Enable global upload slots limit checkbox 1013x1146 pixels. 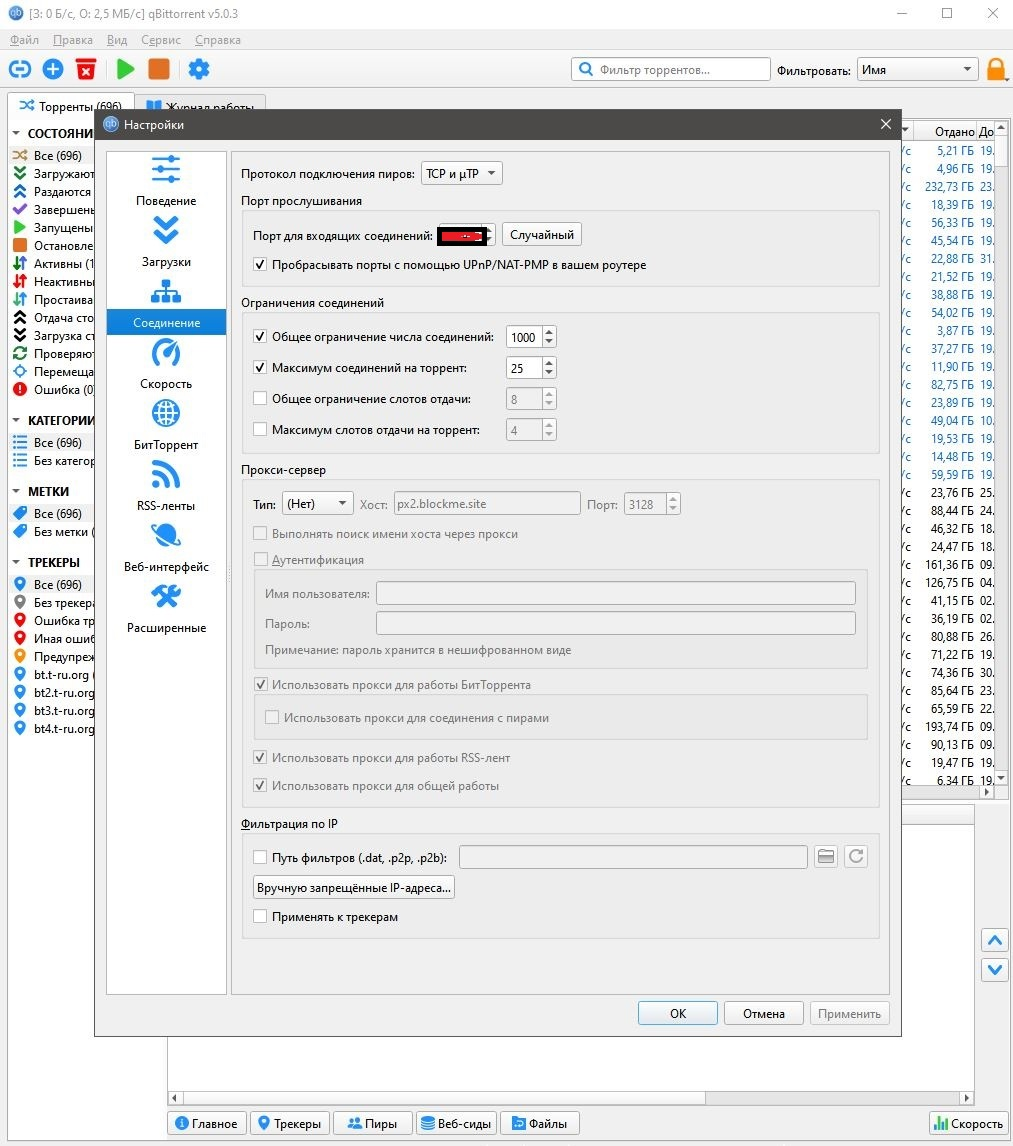point(260,399)
